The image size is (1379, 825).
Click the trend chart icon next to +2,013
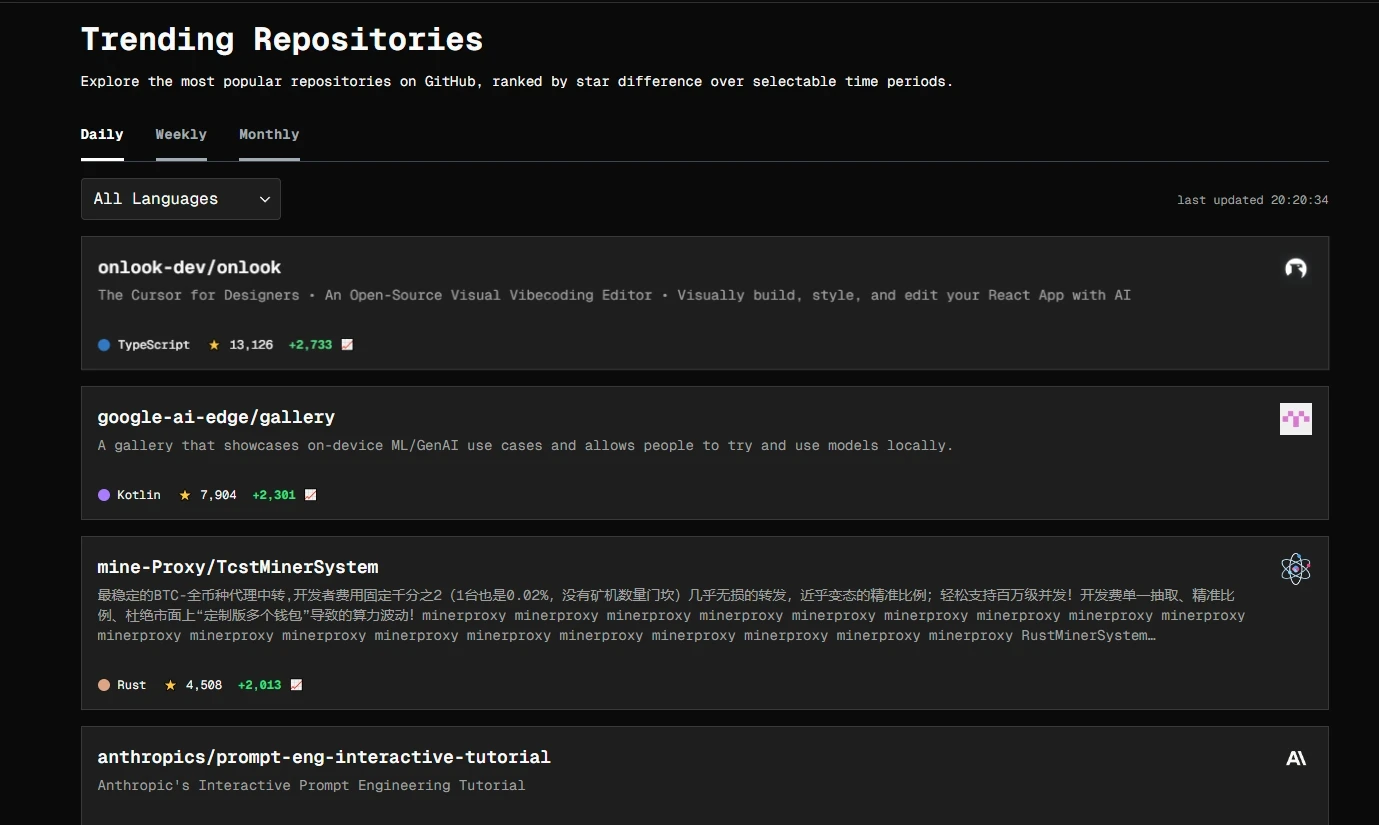tap(296, 685)
